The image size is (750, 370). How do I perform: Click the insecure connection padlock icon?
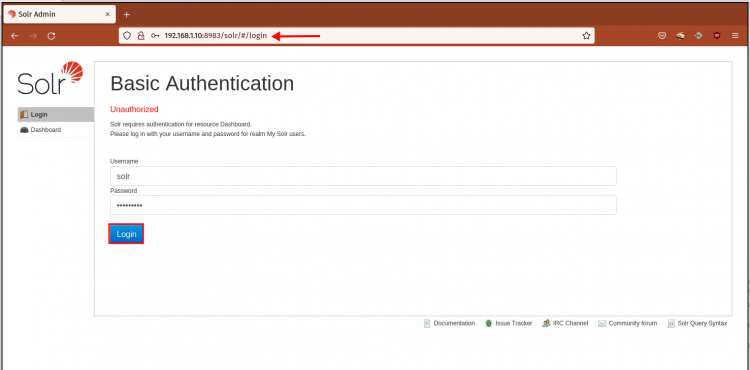coord(141,35)
